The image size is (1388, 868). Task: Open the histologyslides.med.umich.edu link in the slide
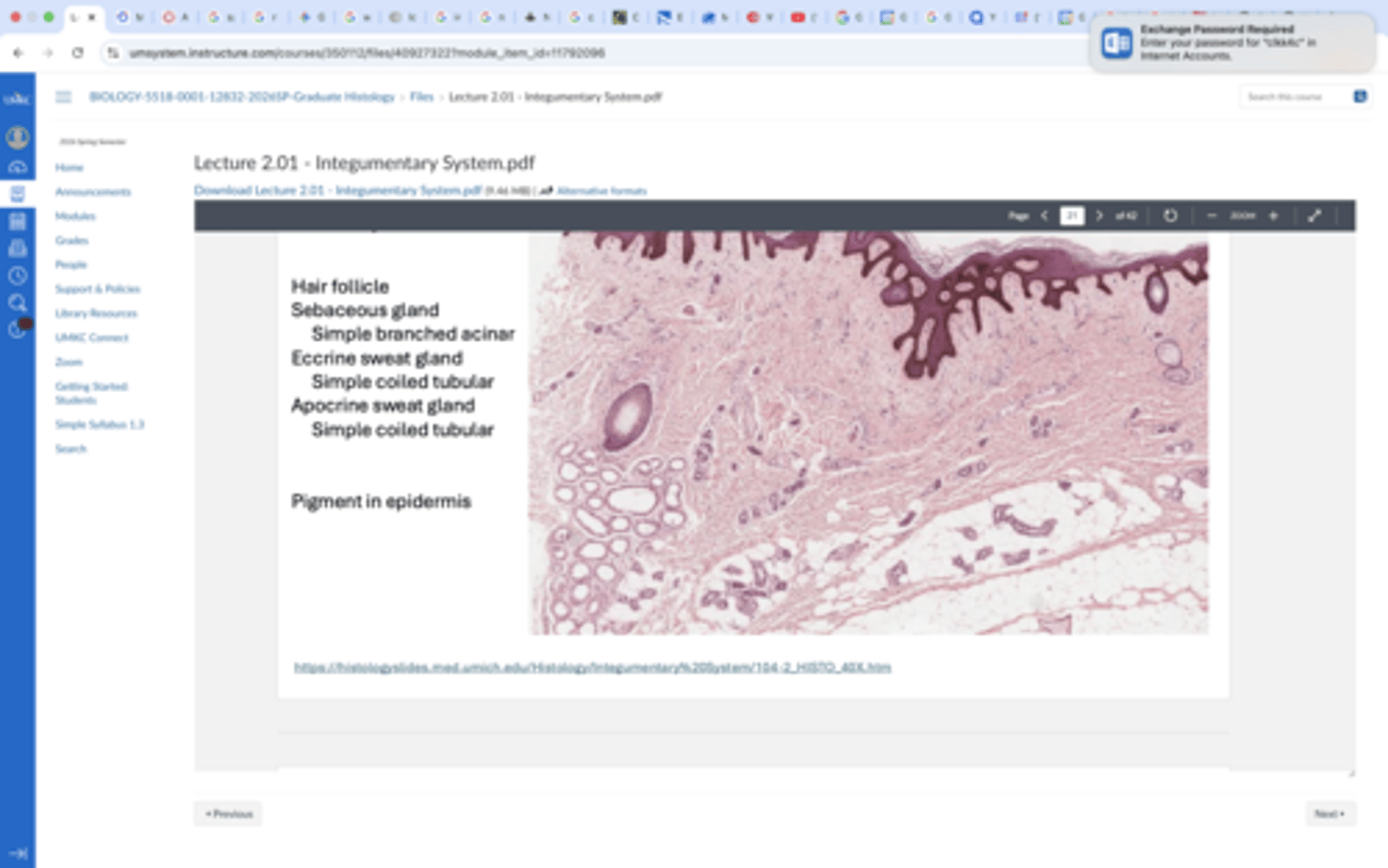592,667
